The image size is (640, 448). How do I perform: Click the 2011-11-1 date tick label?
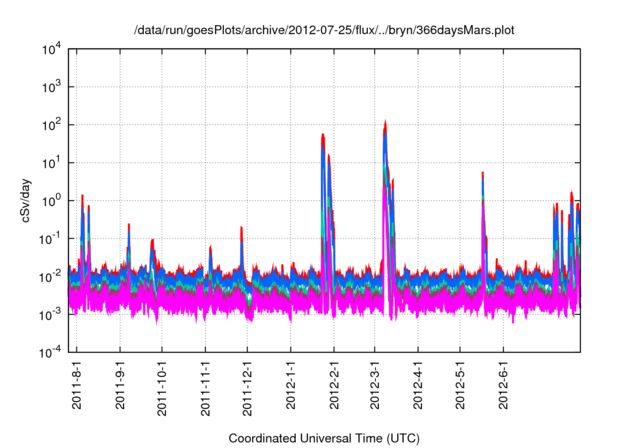click(x=205, y=388)
